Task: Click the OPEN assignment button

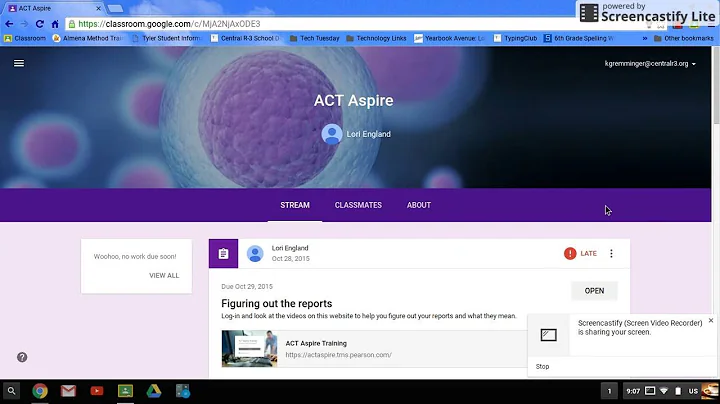Action: 594,291
